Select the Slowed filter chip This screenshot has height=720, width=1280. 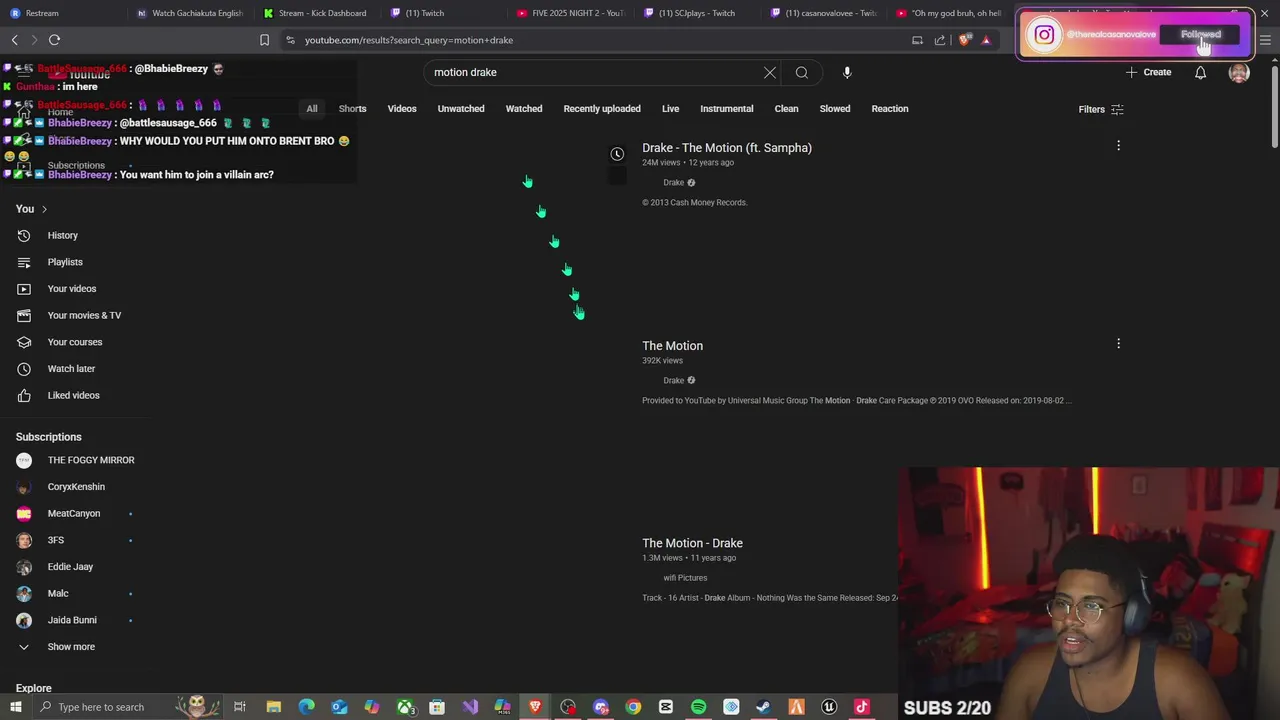[835, 109]
